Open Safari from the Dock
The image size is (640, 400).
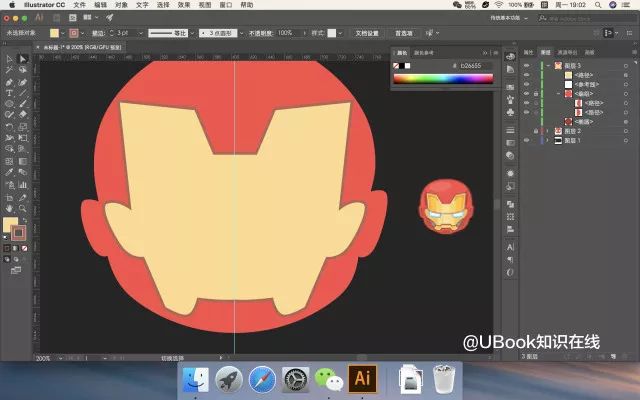point(262,379)
